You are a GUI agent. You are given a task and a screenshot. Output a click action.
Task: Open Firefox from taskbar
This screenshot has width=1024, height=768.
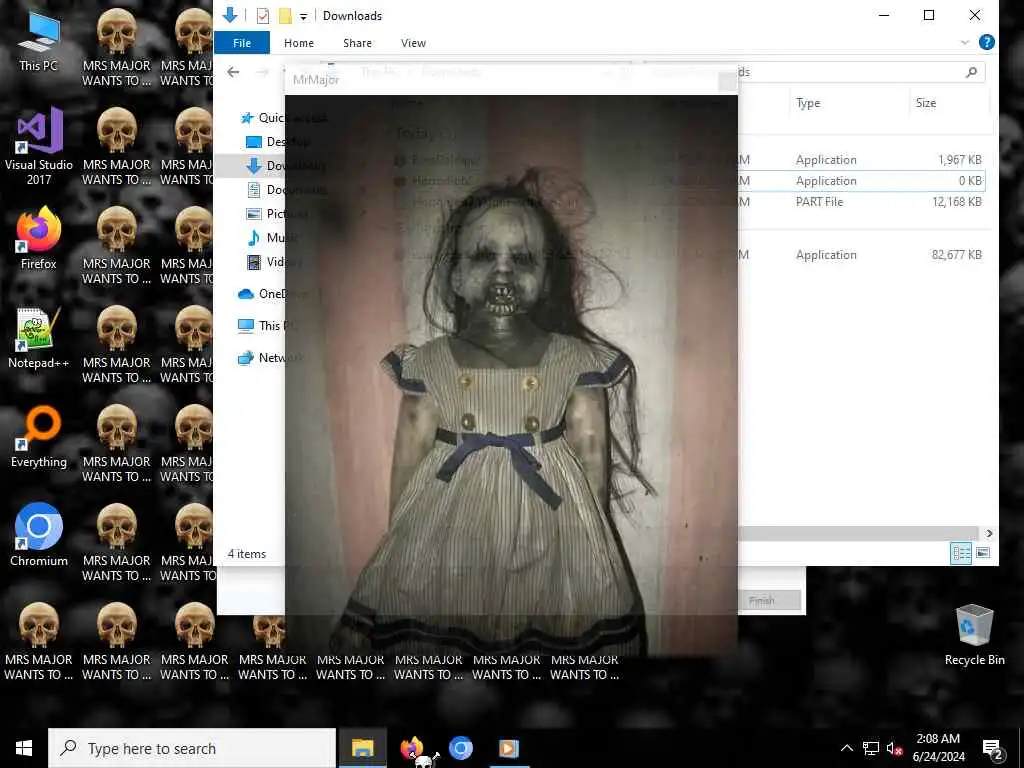click(412, 748)
